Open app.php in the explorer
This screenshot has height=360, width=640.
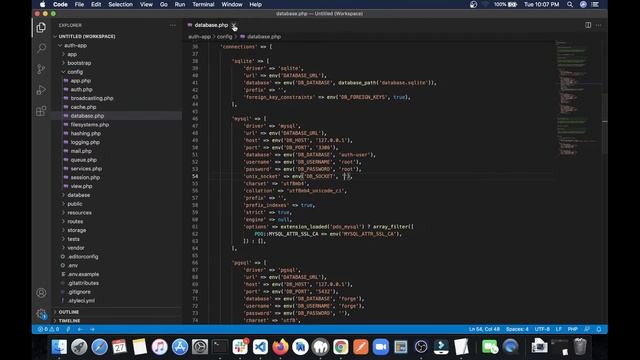point(80,81)
